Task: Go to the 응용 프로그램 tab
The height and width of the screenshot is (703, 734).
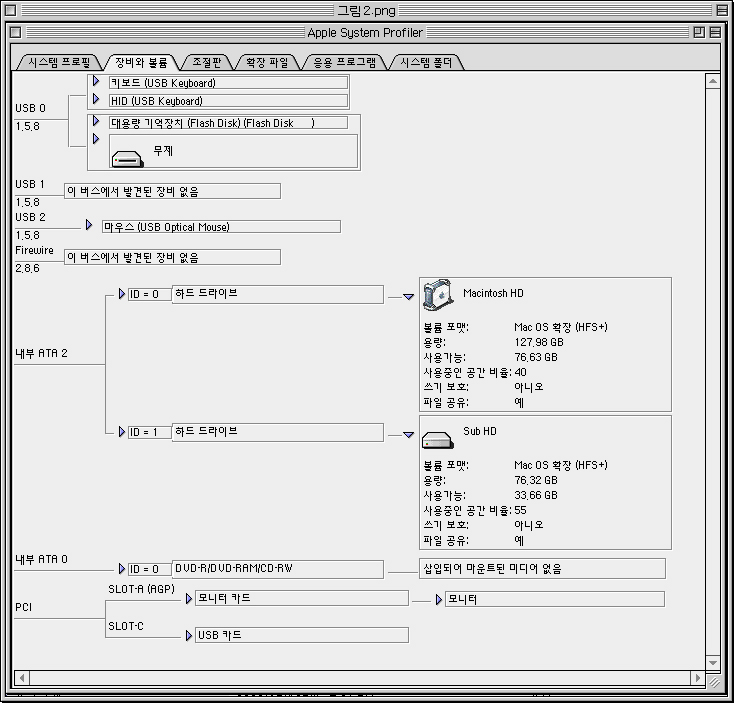Action: point(344,62)
